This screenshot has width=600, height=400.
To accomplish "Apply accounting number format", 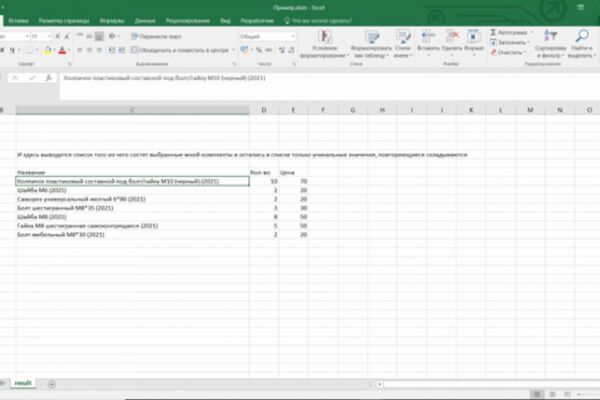I will click(x=244, y=50).
